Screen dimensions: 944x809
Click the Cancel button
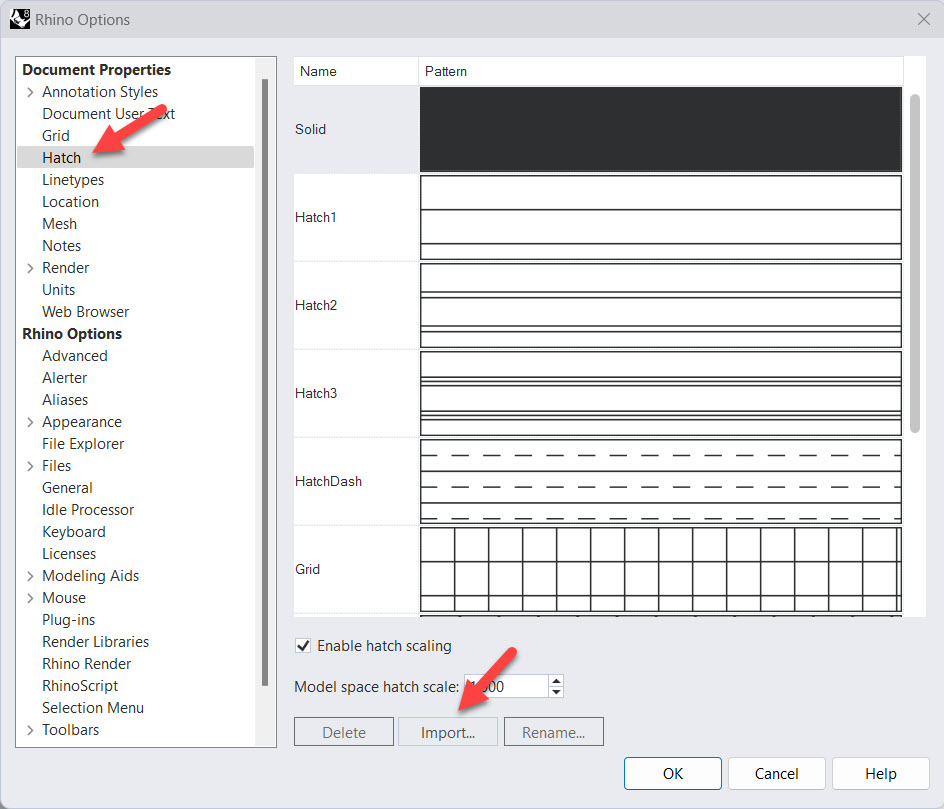point(777,773)
